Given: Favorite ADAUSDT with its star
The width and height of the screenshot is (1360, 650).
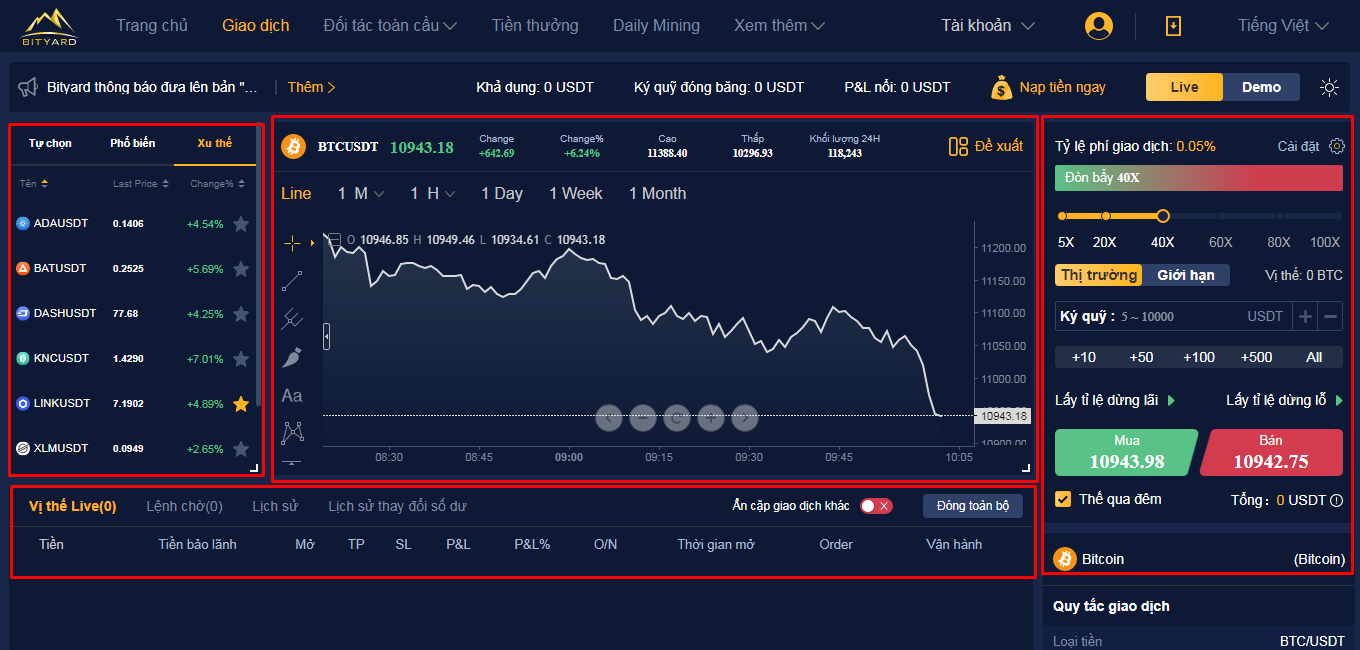Looking at the screenshot, I should (241, 224).
